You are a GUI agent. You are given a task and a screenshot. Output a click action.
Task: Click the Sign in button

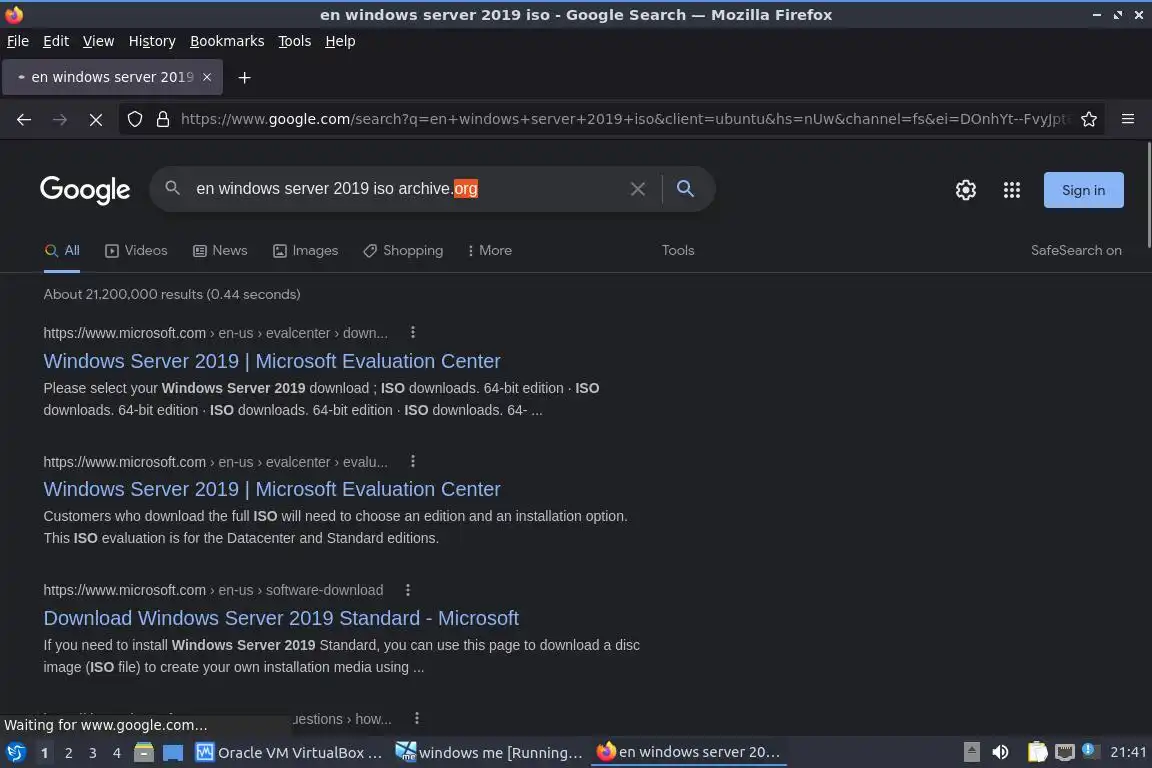pyautogui.click(x=1084, y=190)
